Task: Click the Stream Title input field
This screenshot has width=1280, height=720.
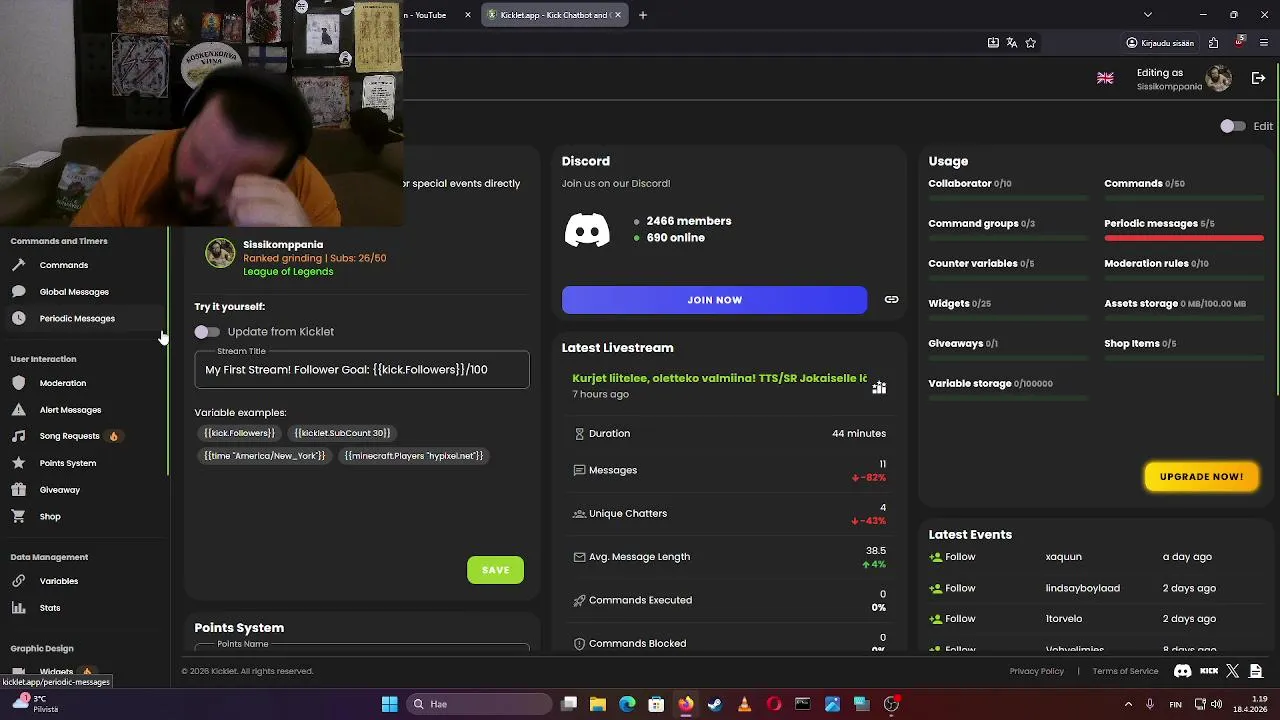Action: (361, 370)
